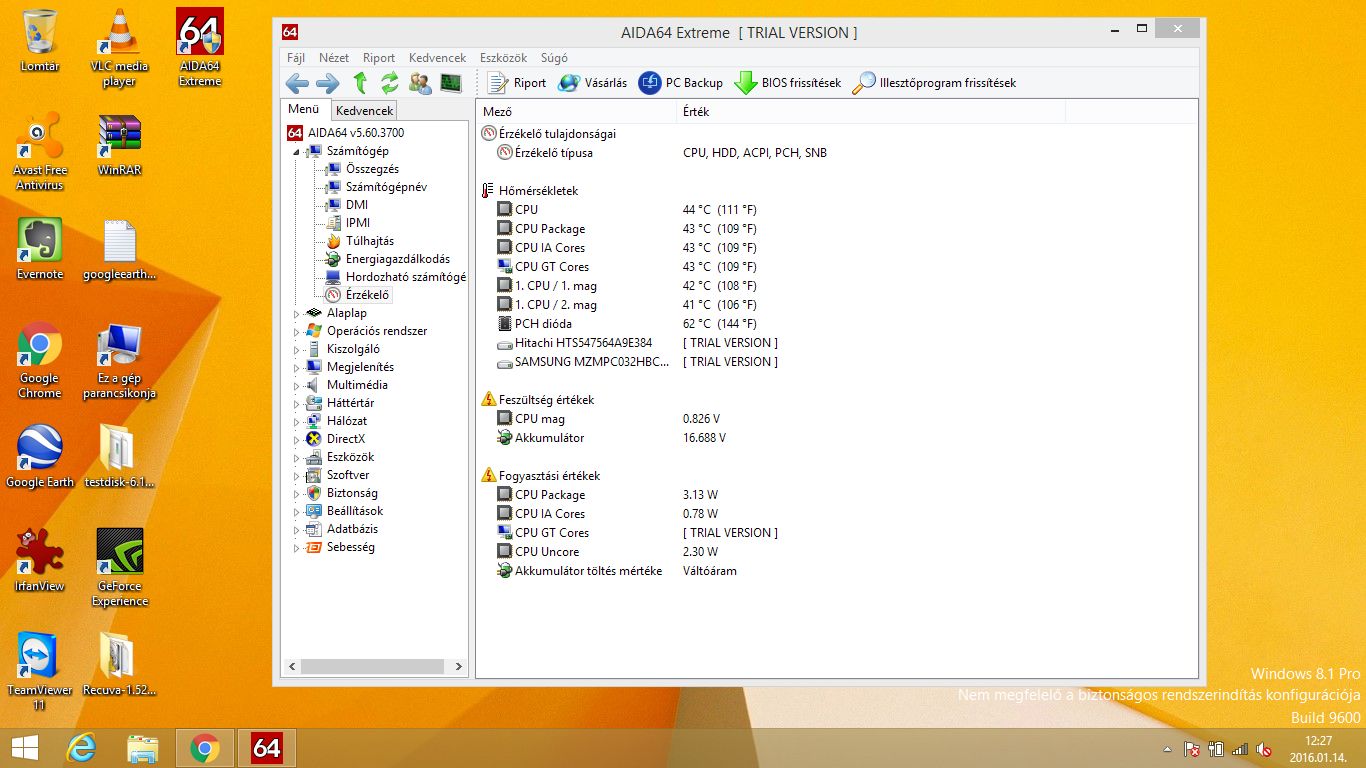Image resolution: width=1366 pixels, height=768 pixels.
Task: Open the Fájl menu
Action: tap(296, 58)
